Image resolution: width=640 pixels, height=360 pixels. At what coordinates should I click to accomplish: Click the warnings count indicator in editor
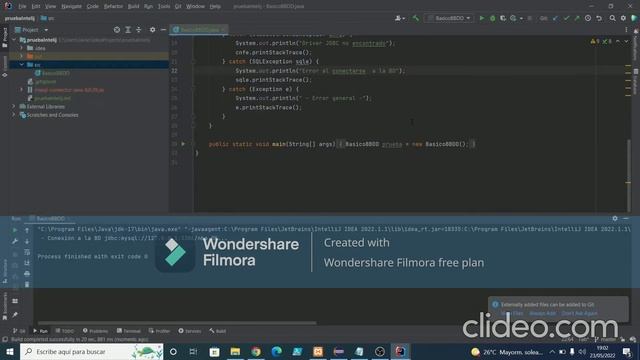(595, 41)
